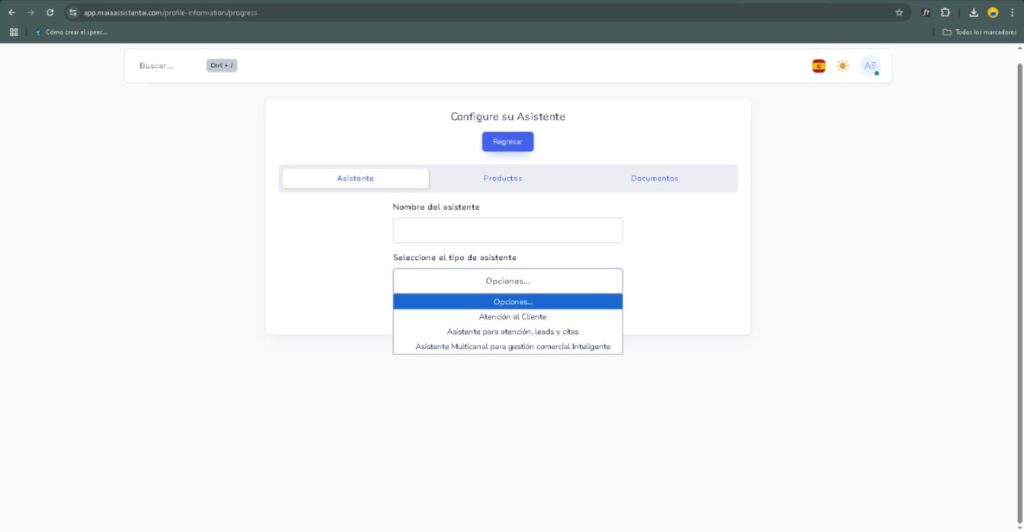This screenshot has width=1024, height=532.
Task: Switch to the Documentos tab
Action: click(654, 178)
